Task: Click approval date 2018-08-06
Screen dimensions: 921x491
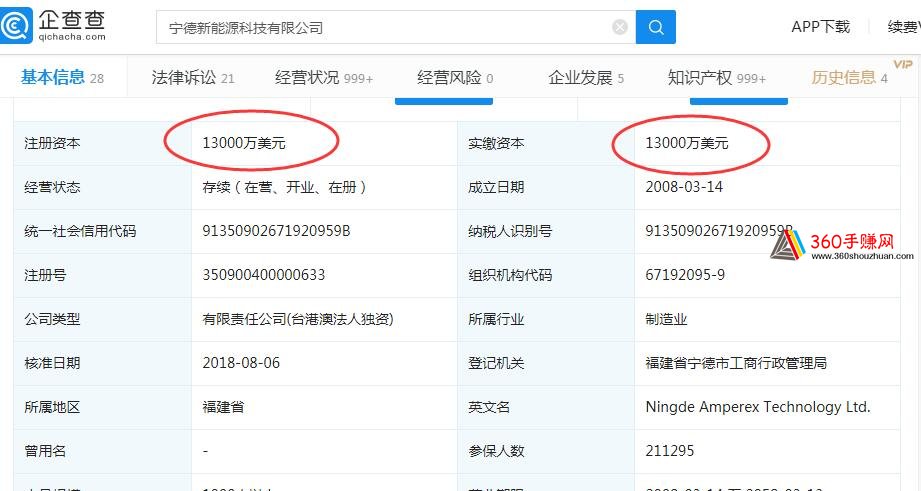Action: tap(241, 363)
